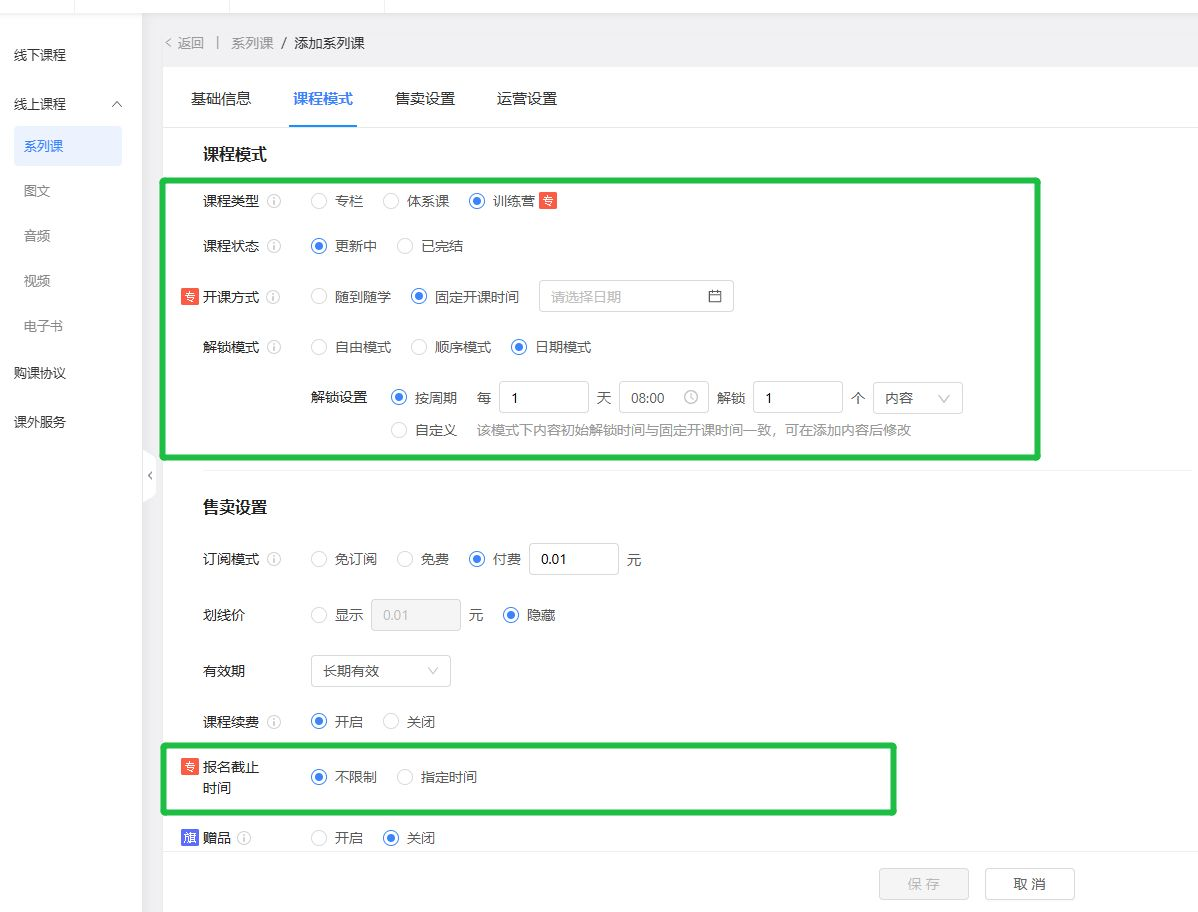Click clock icon in 08:00 time field
The height and width of the screenshot is (912, 1198).
[691, 397]
